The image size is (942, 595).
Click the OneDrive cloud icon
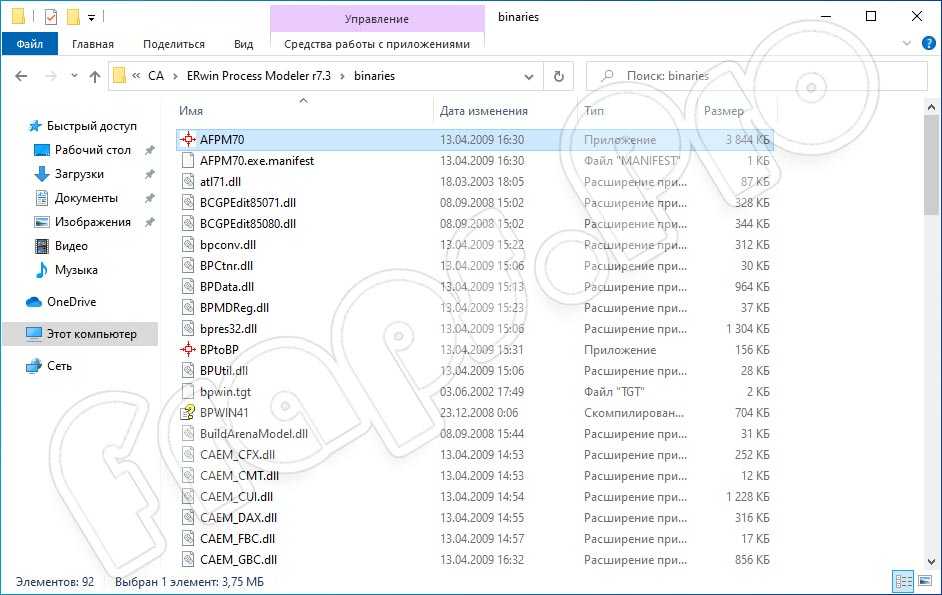coord(34,302)
